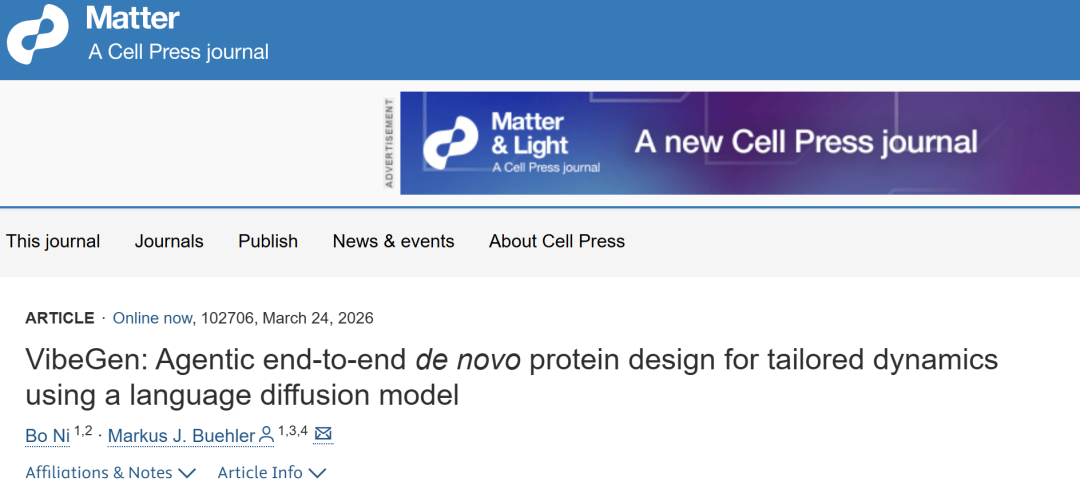Click the VibeGen article title
This screenshot has width=1080, height=497.
pos(510,377)
